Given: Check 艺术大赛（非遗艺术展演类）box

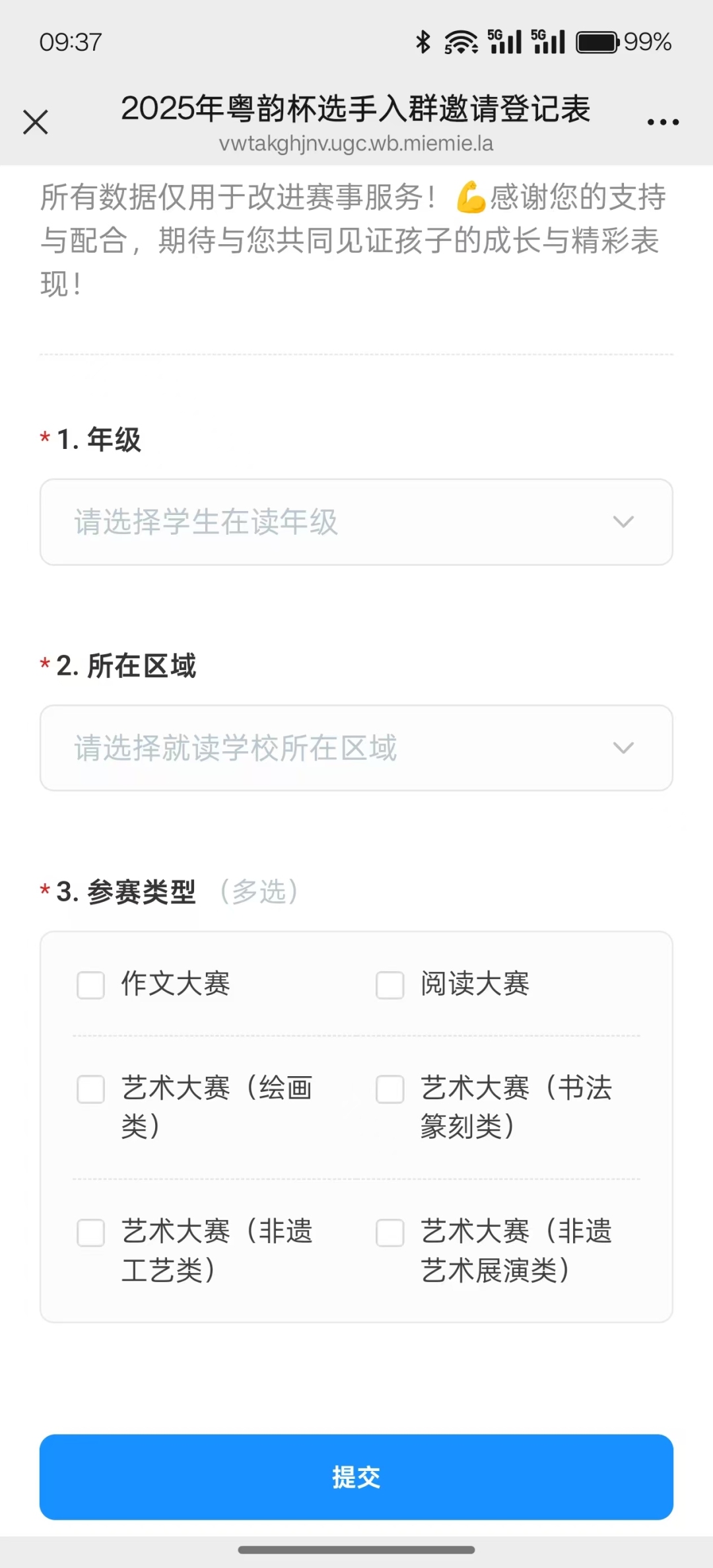Looking at the screenshot, I should click(390, 1233).
